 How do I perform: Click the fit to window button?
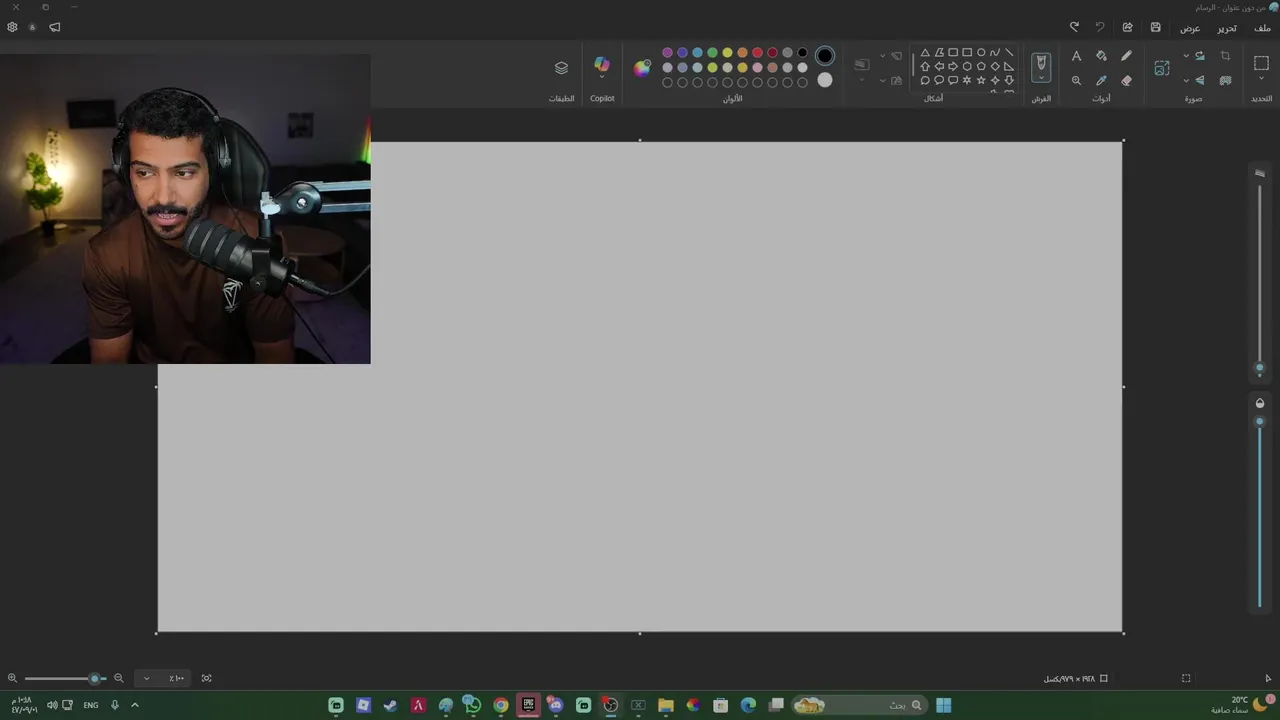(207, 678)
